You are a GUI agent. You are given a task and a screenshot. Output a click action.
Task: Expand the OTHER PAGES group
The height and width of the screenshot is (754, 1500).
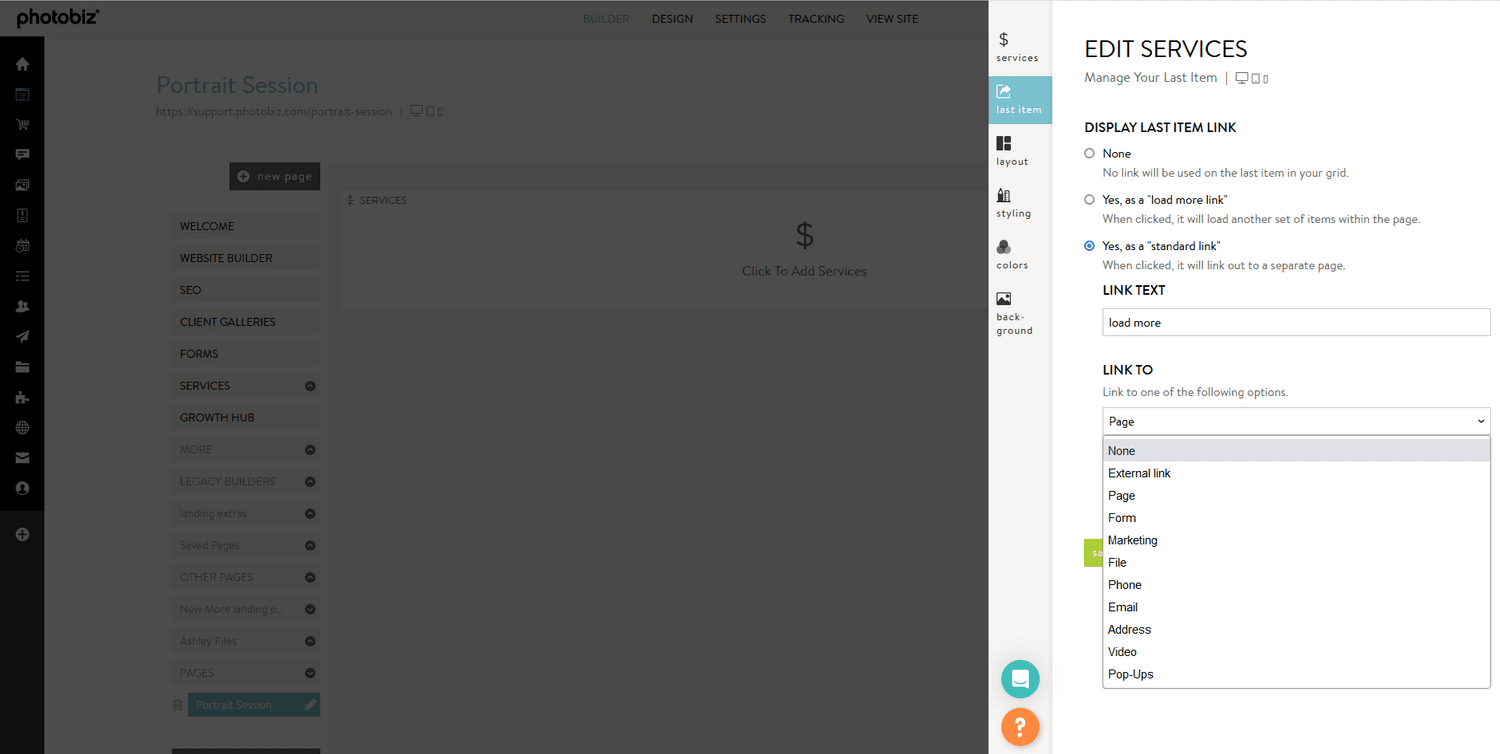click(x=245, y=577)
